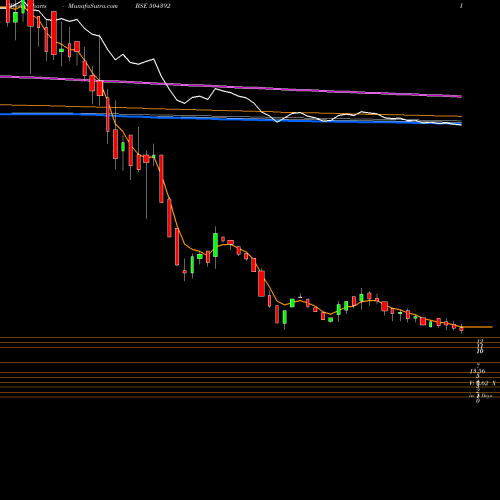The height and width of the screenshot is (500, 500).
Task: Click the price axis label 10
Action: 480,351
